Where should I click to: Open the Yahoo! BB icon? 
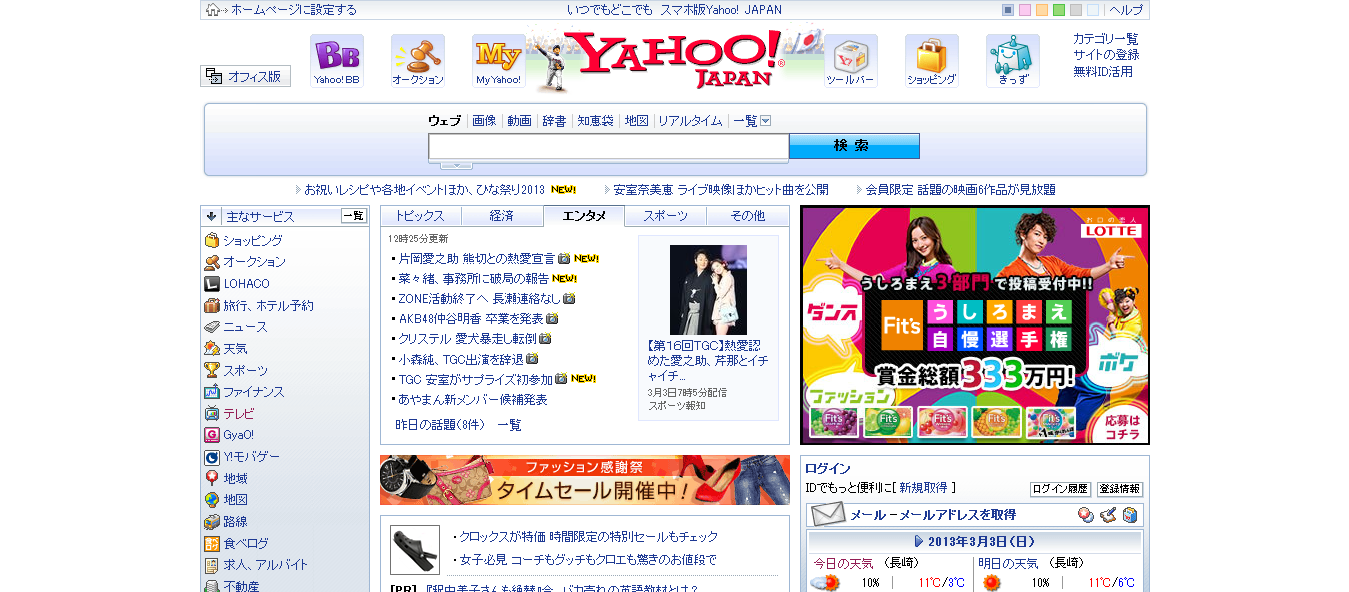336,61
